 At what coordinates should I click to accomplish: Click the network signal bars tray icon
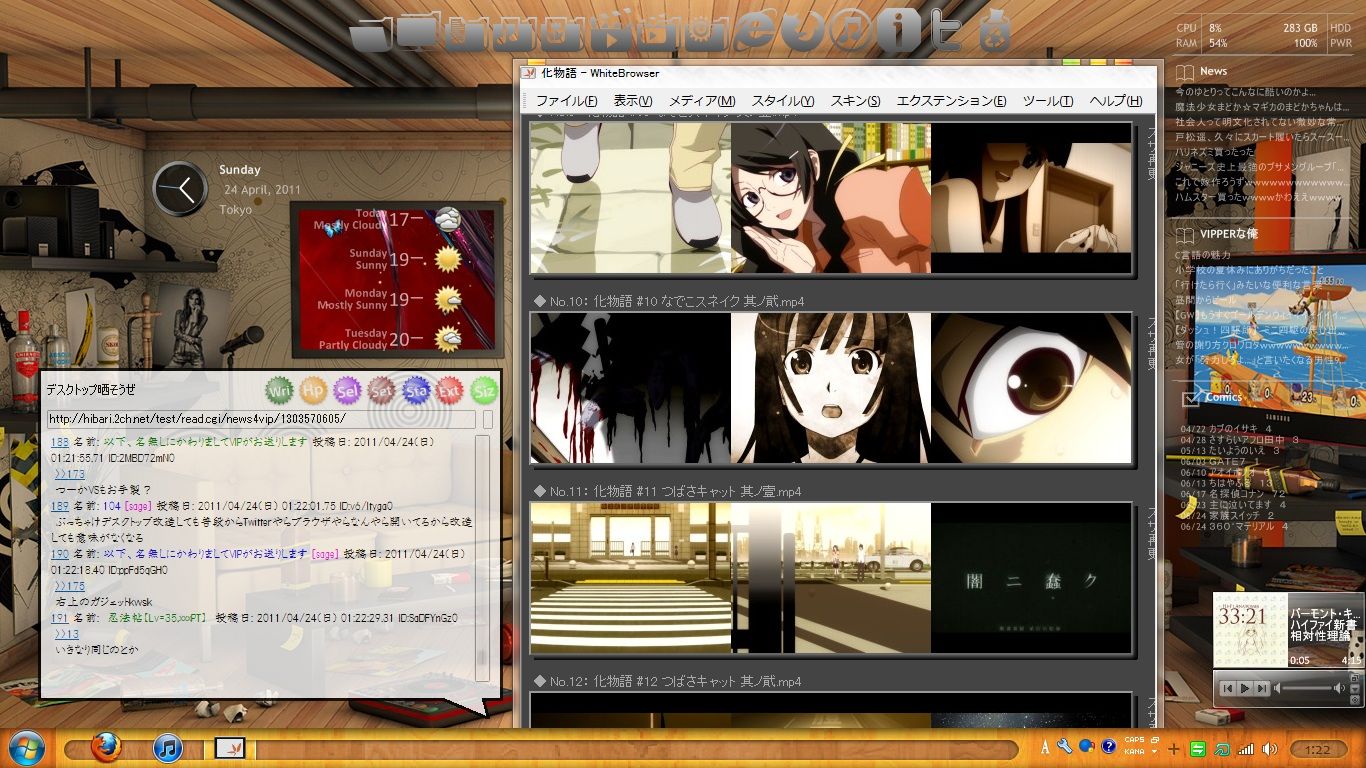coord(1245,748)
